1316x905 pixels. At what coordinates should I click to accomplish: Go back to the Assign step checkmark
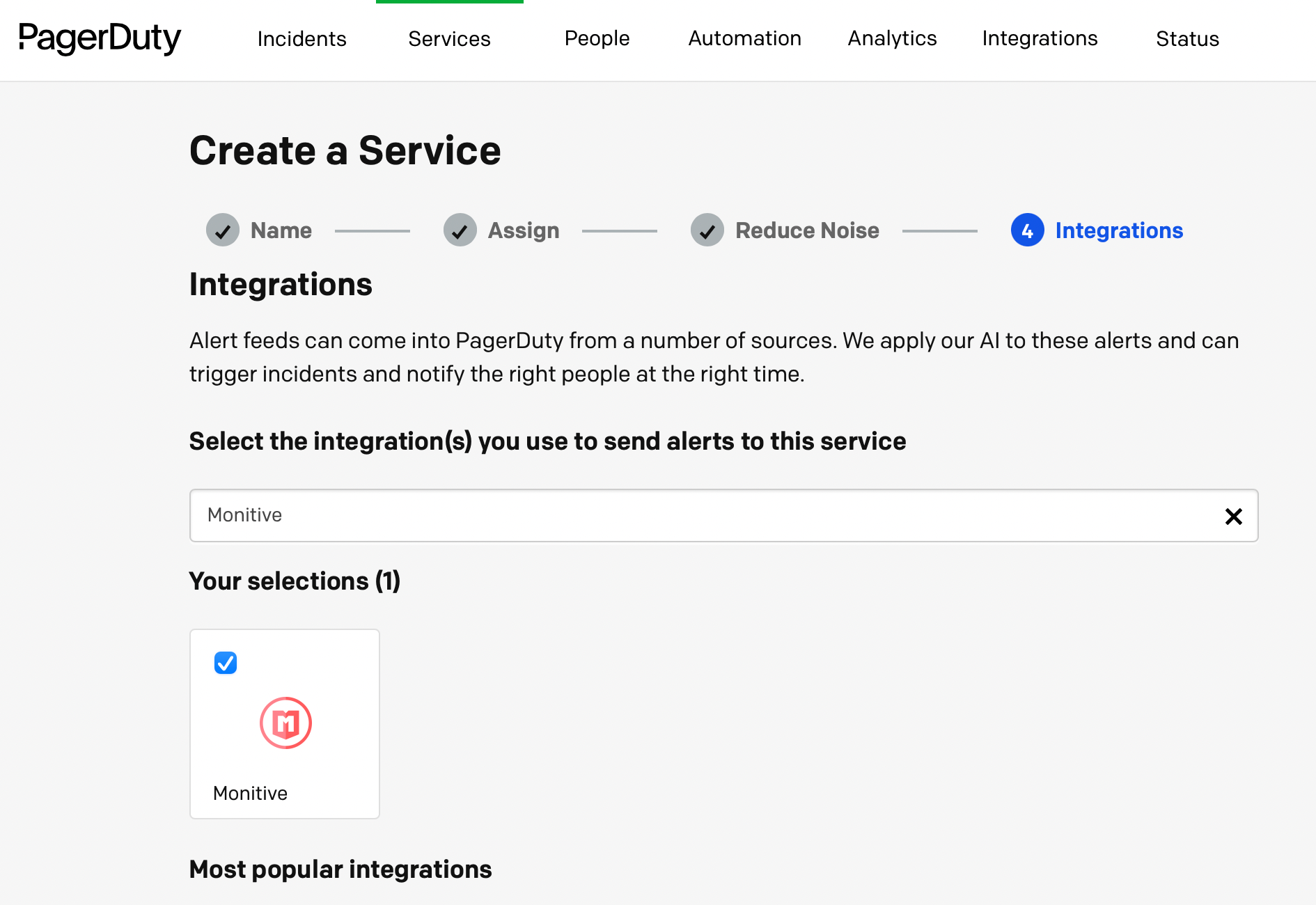pos(460,230)
